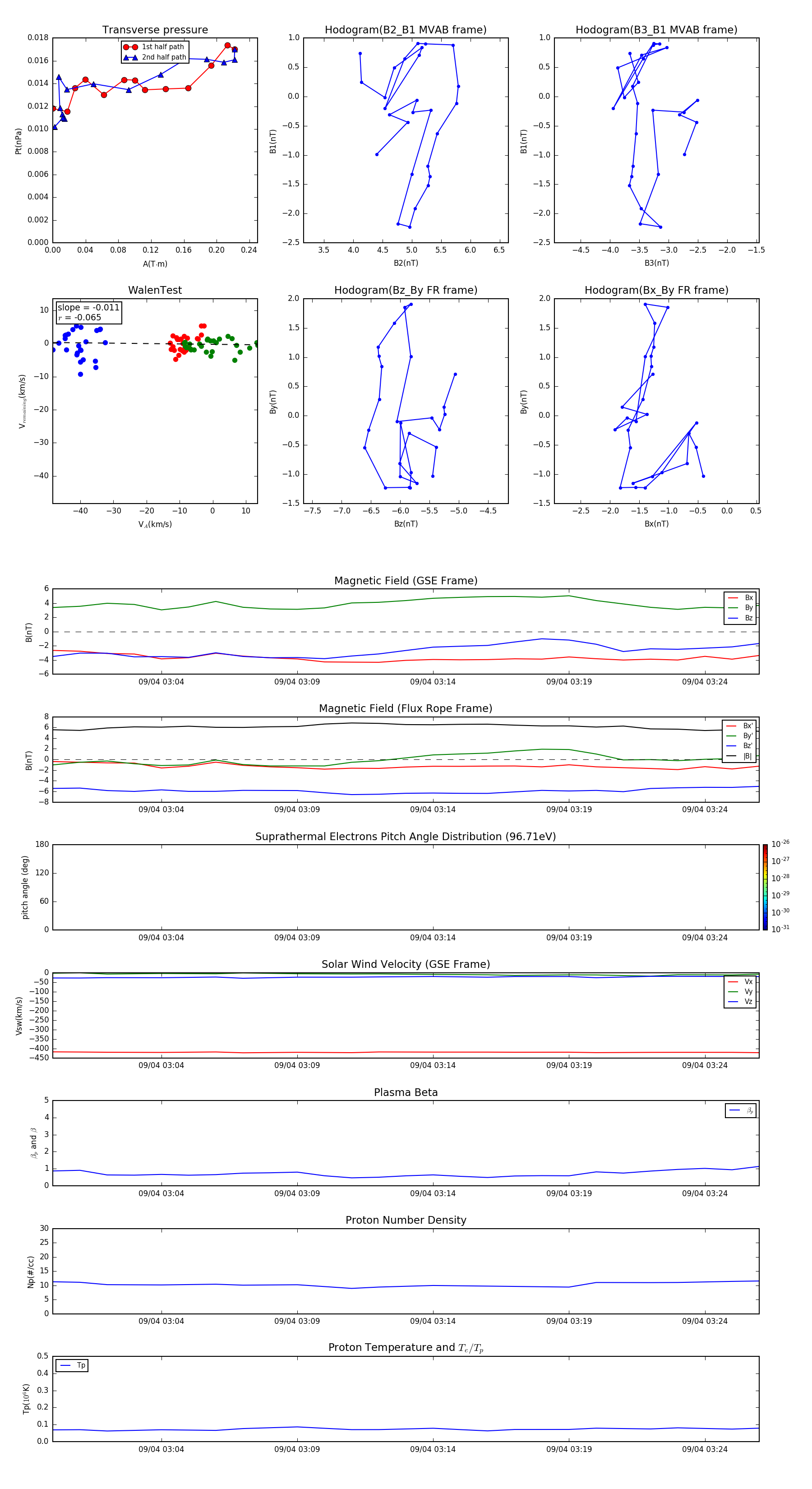Click the 'B3(nT)' axis label
This screenshot has width=812, height=1489.
pyautogui.click(x=656, y=263)
